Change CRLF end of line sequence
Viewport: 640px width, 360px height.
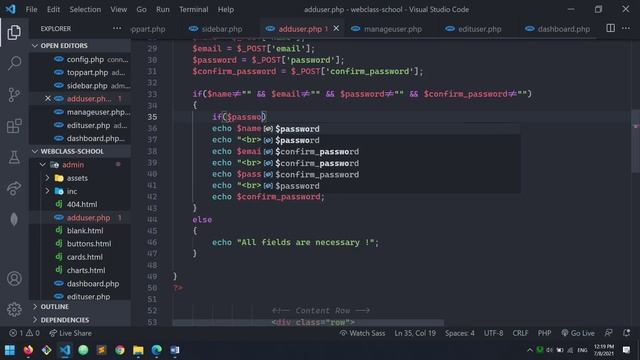tap(520, 333)
